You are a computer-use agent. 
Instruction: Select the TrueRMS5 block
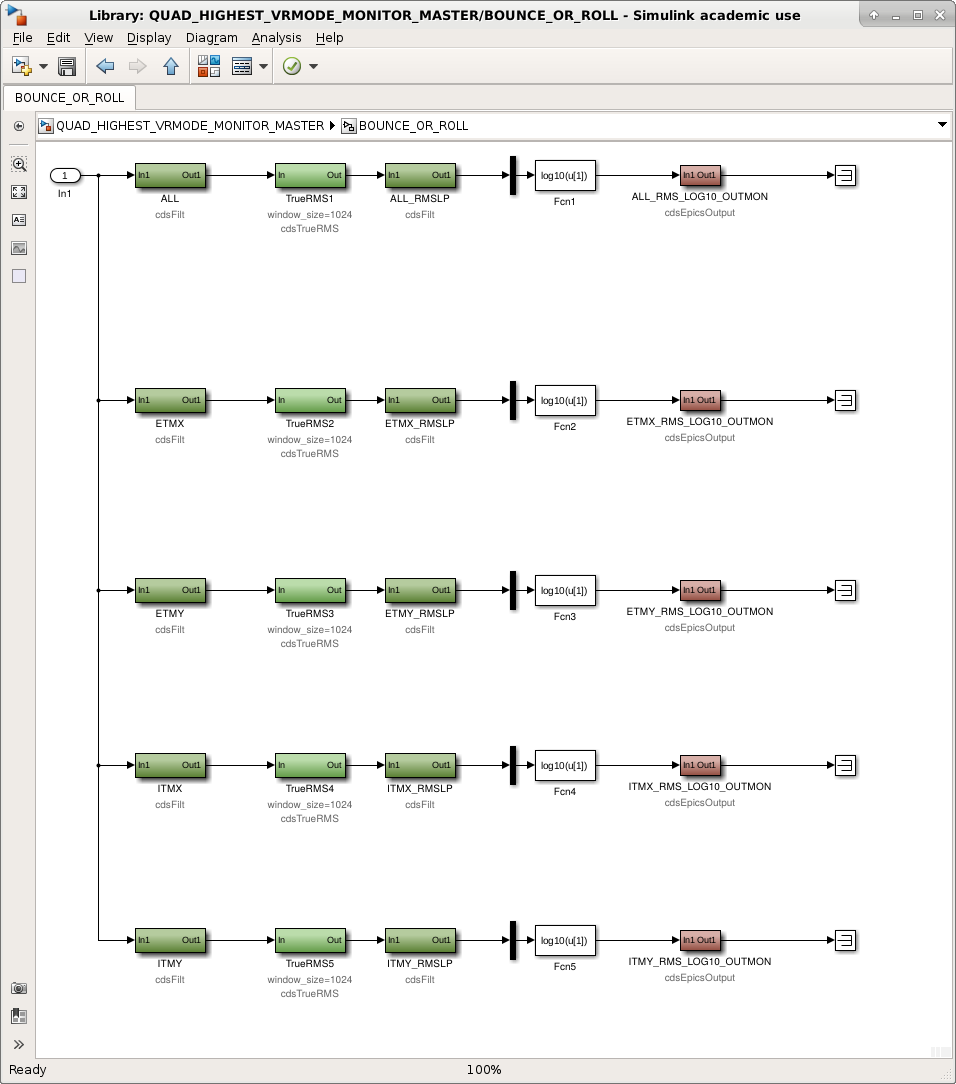tap(310, 940)
